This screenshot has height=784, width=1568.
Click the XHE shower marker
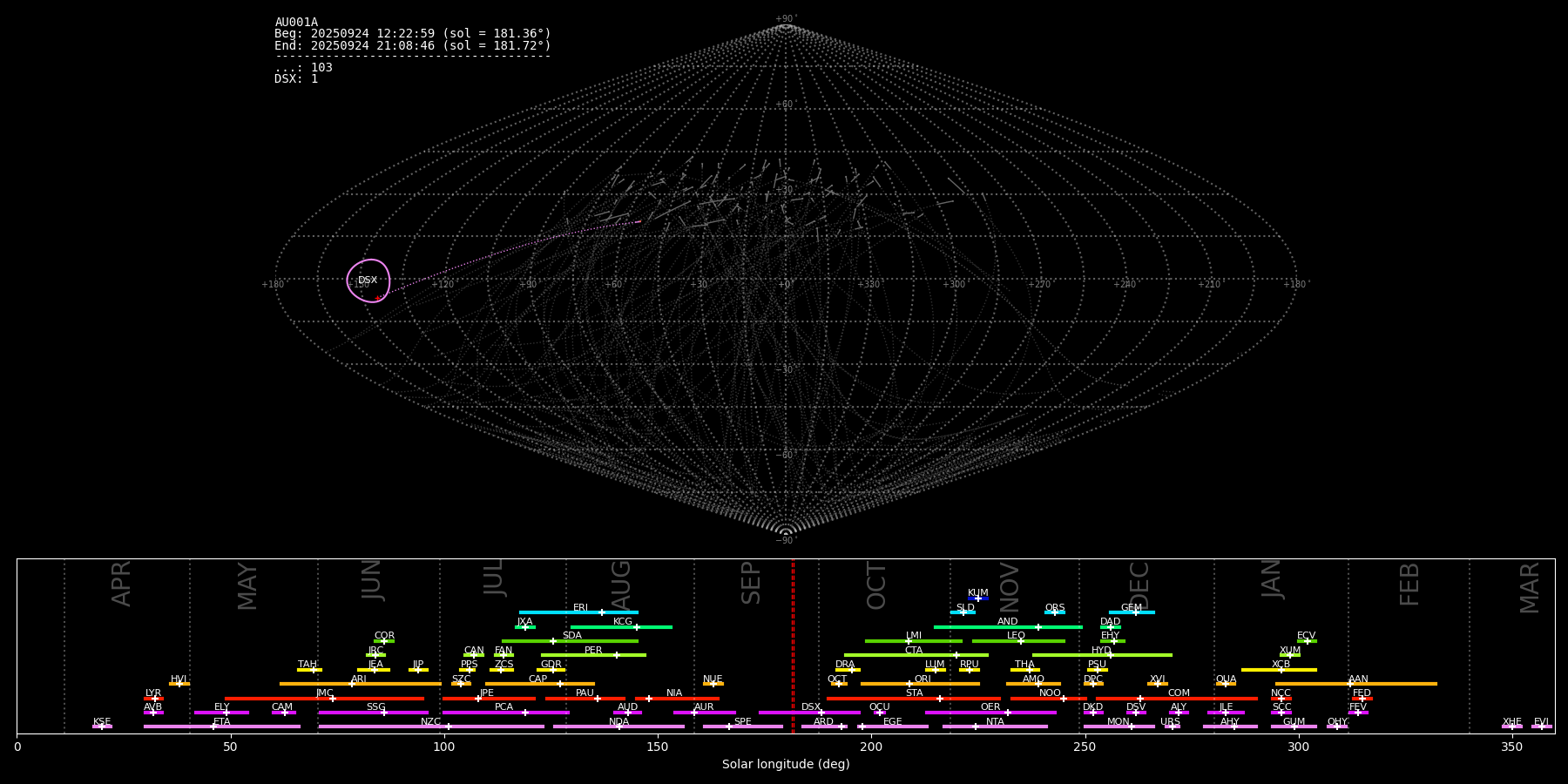[x=1512, y=727]
